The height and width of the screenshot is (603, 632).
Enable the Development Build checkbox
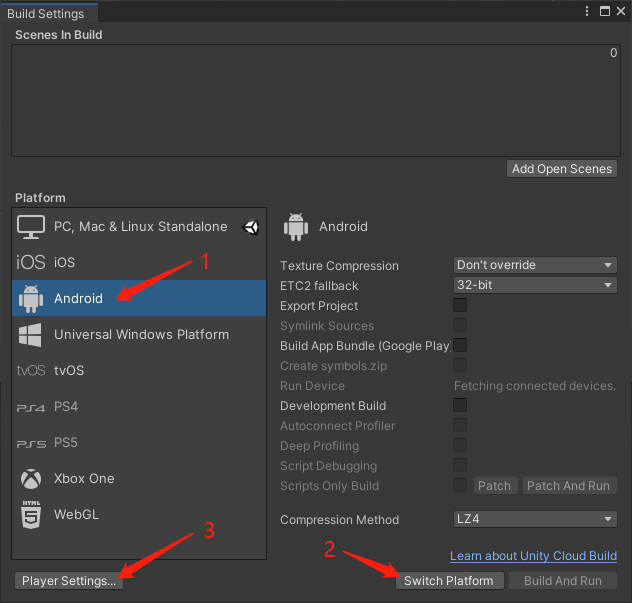pos(460,405)
